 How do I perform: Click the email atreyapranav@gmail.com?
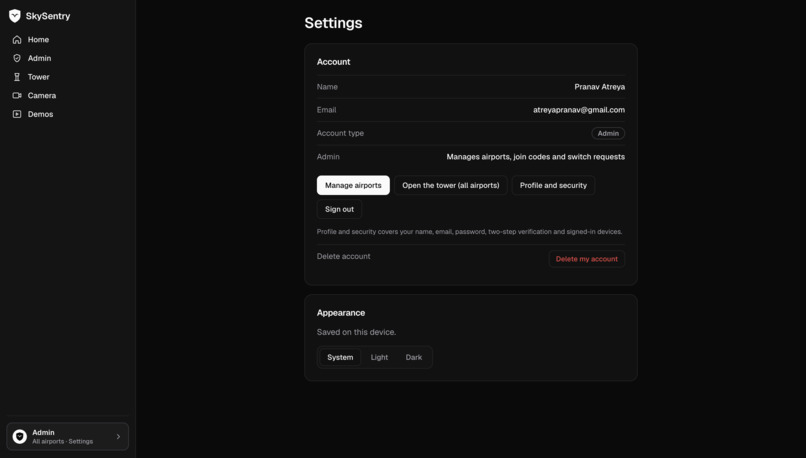pyautogui.click(x=579, y=110)
